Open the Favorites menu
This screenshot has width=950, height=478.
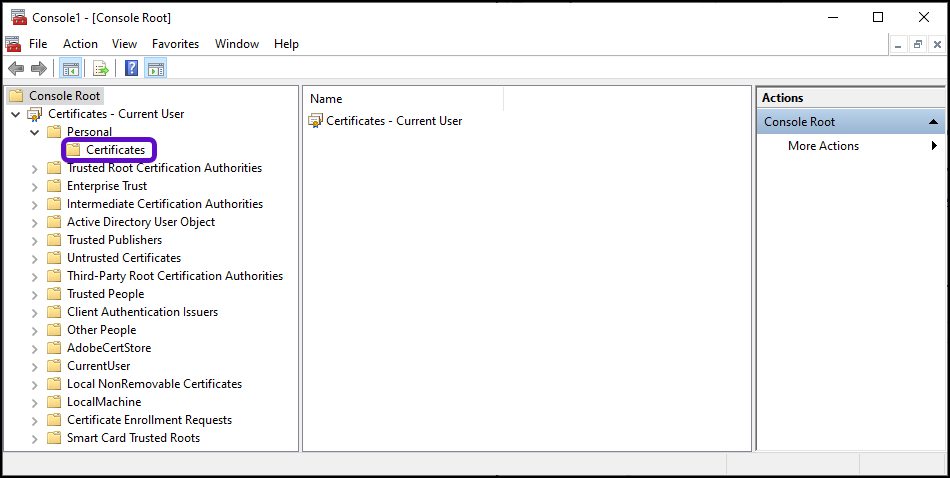[175, 44]
